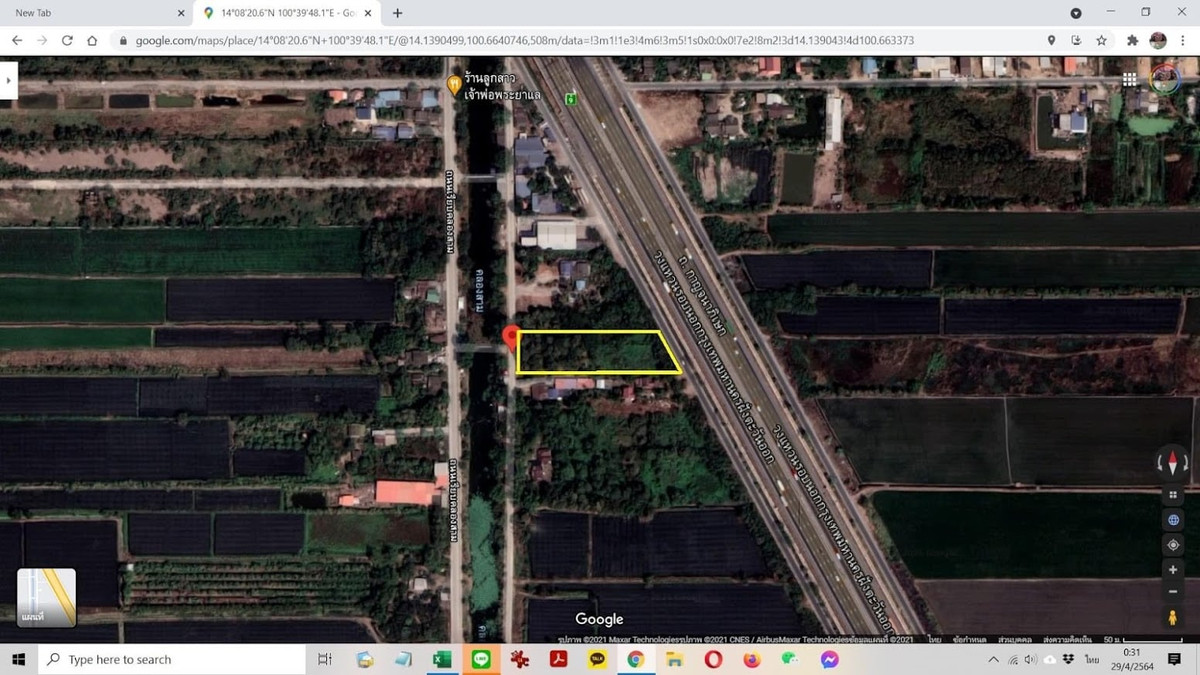Screen dimensions: 1200x675
Task: Zoom in using the map plus icon
Action: point(1172,569)
